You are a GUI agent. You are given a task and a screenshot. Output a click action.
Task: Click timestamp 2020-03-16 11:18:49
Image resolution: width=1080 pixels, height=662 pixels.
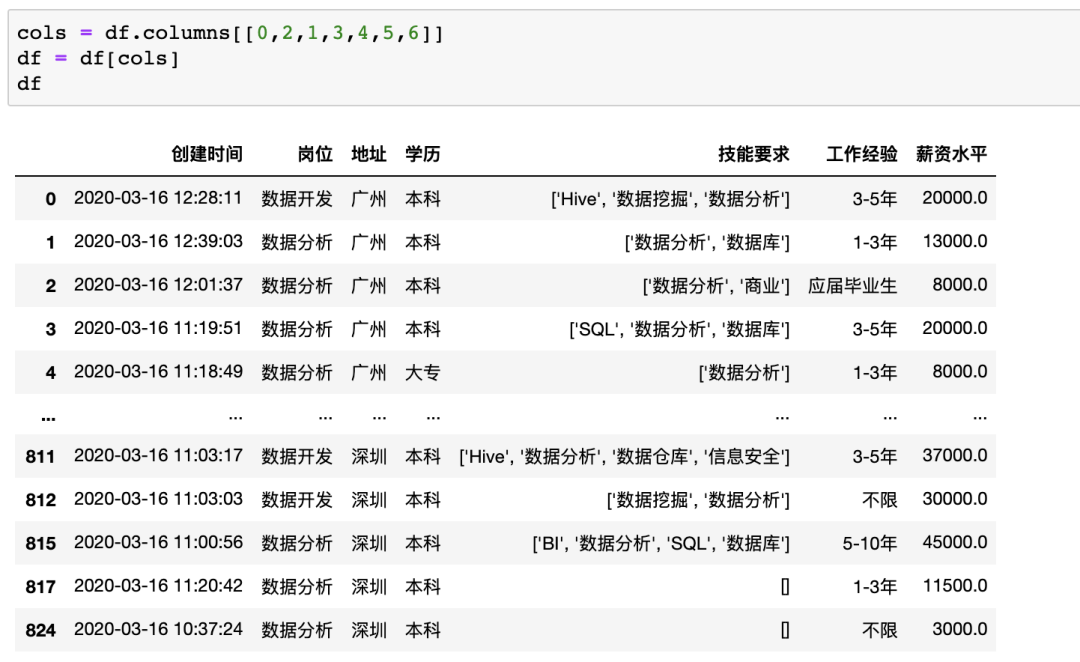point(158,372)
